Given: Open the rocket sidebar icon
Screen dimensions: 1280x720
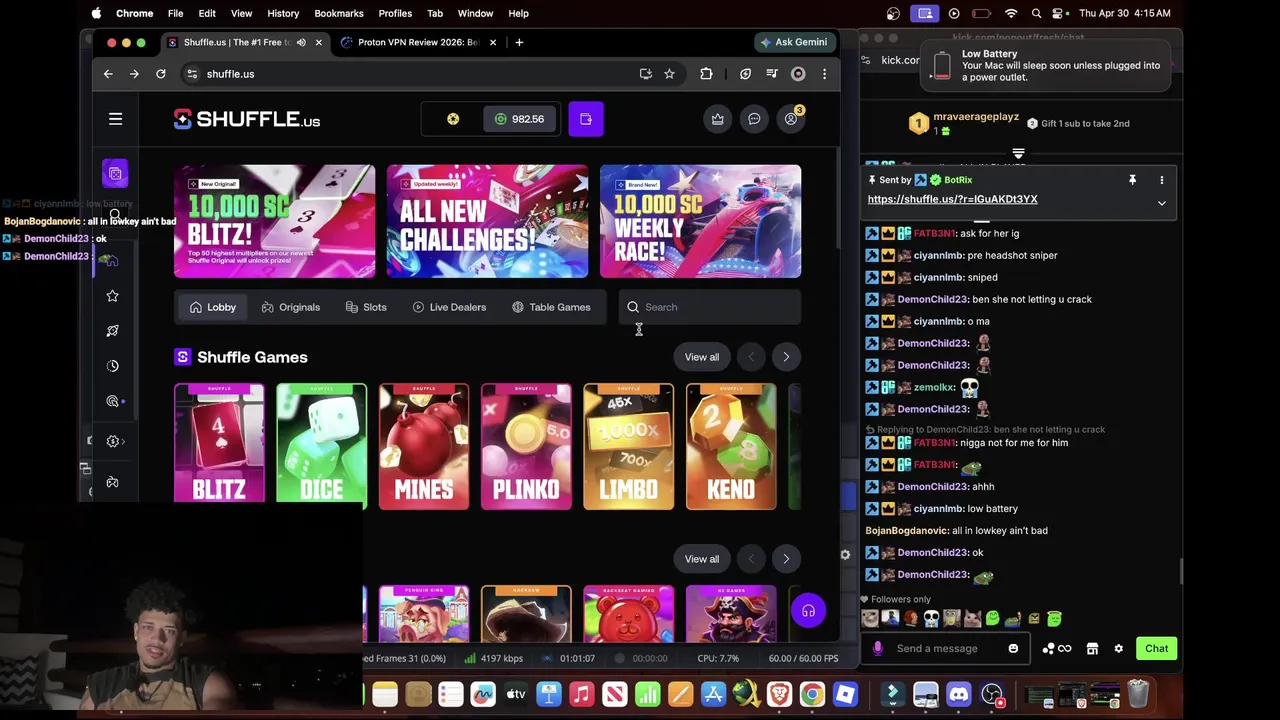Looking at the screenshot, I should [x=112, y=330].
